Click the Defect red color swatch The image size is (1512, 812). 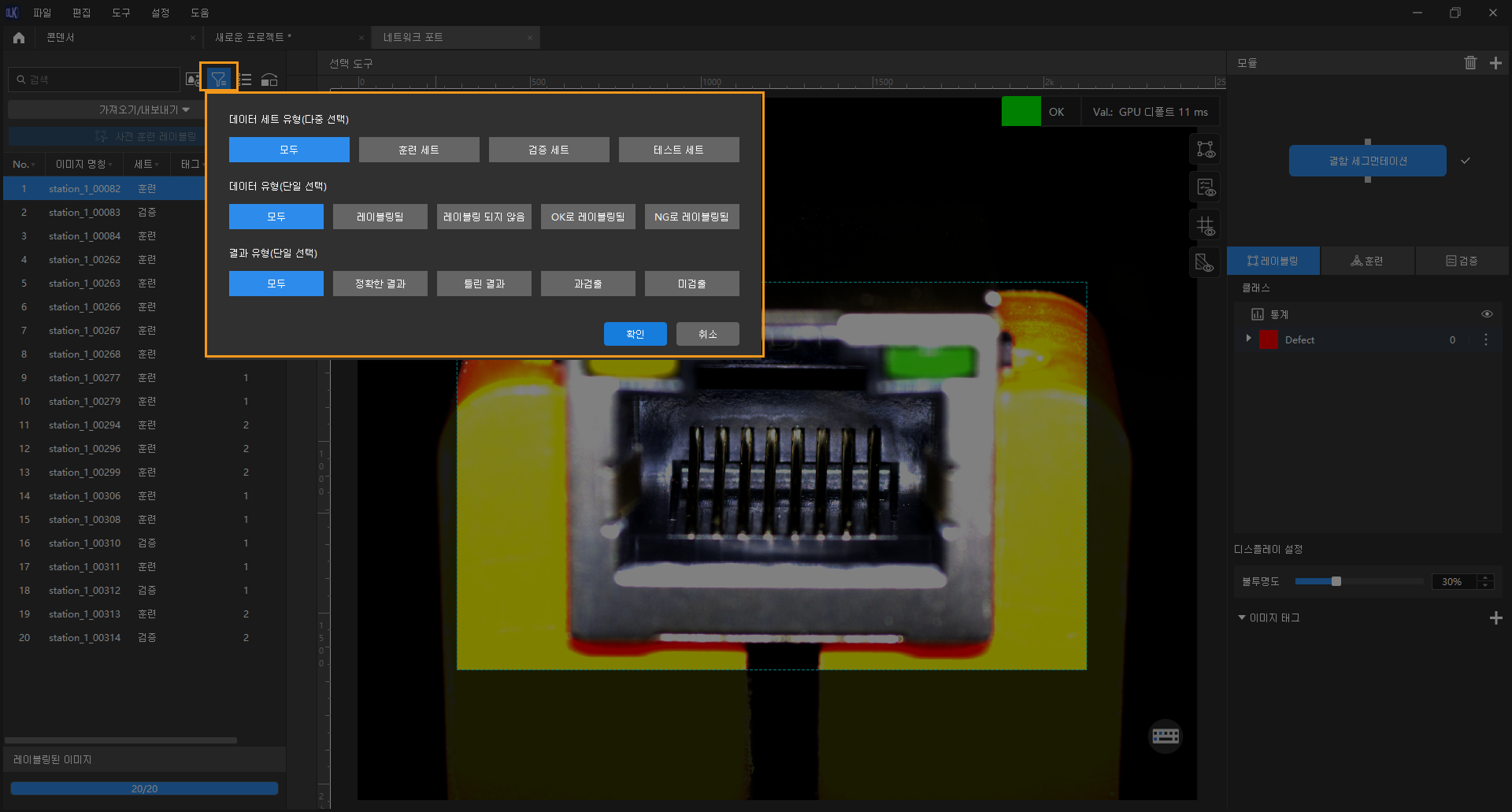(1269, 339)
